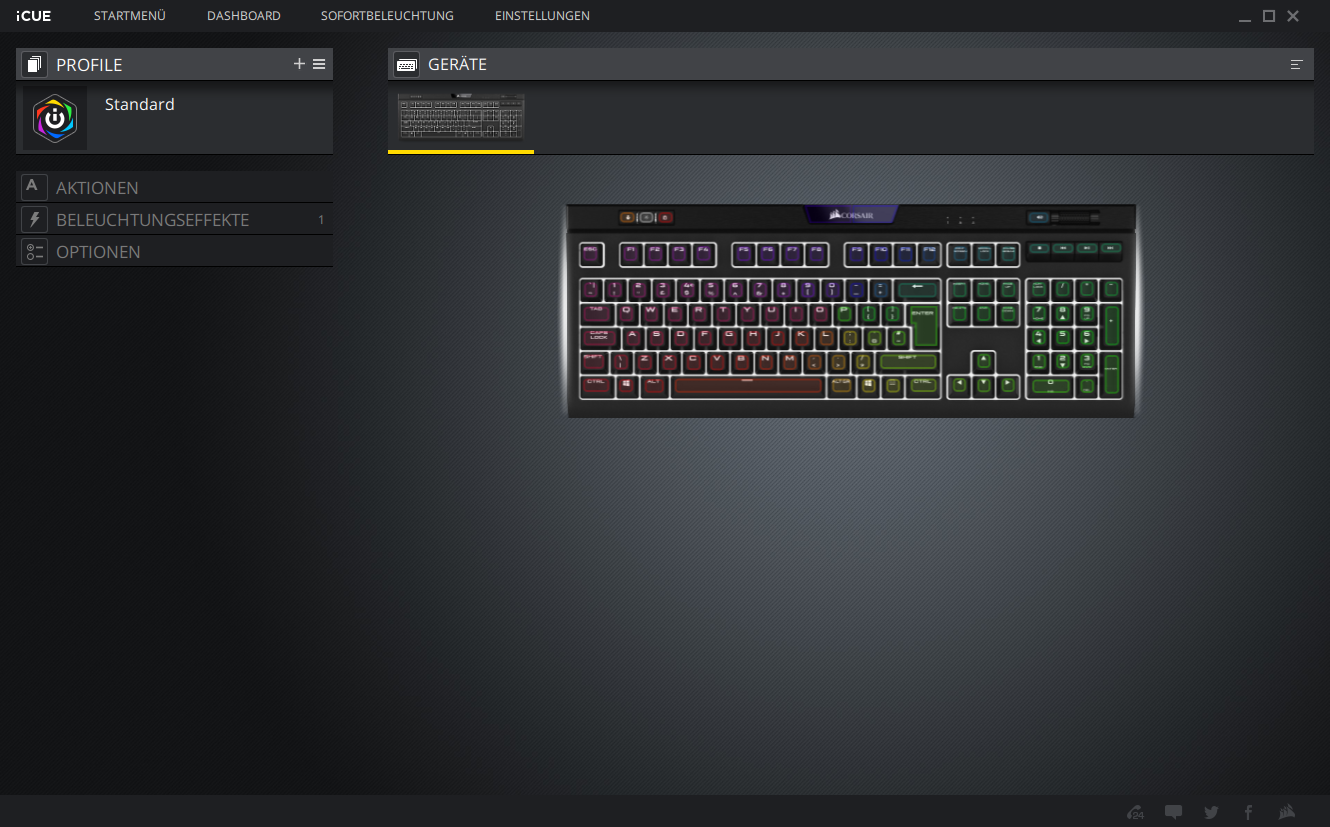Click the Aktionen 'A' icon
This screenshot has height=827, width=1330.
point(34,187)
